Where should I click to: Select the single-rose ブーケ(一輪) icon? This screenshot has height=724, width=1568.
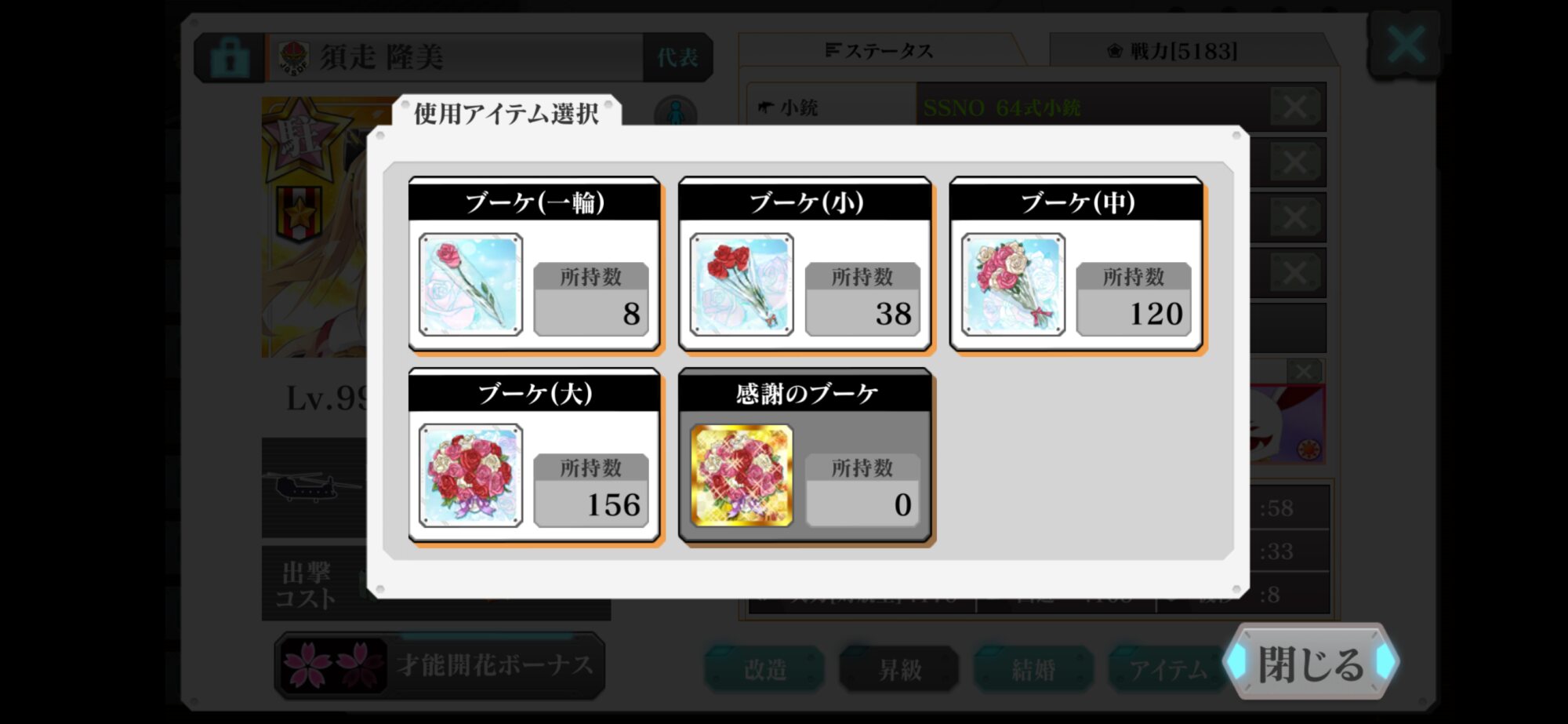tap(470, 285)
